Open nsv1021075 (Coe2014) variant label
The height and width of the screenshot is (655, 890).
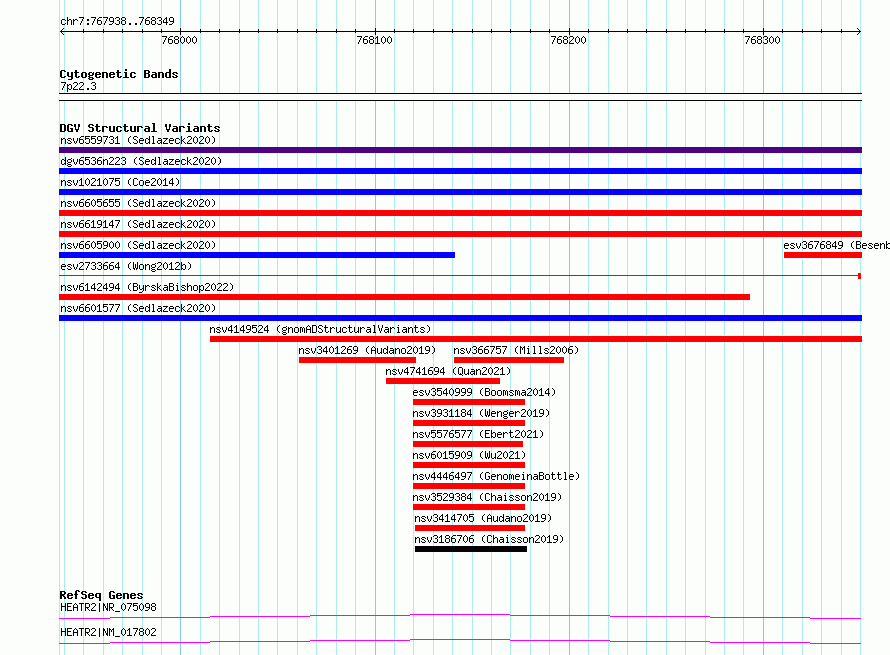point(120,182)
